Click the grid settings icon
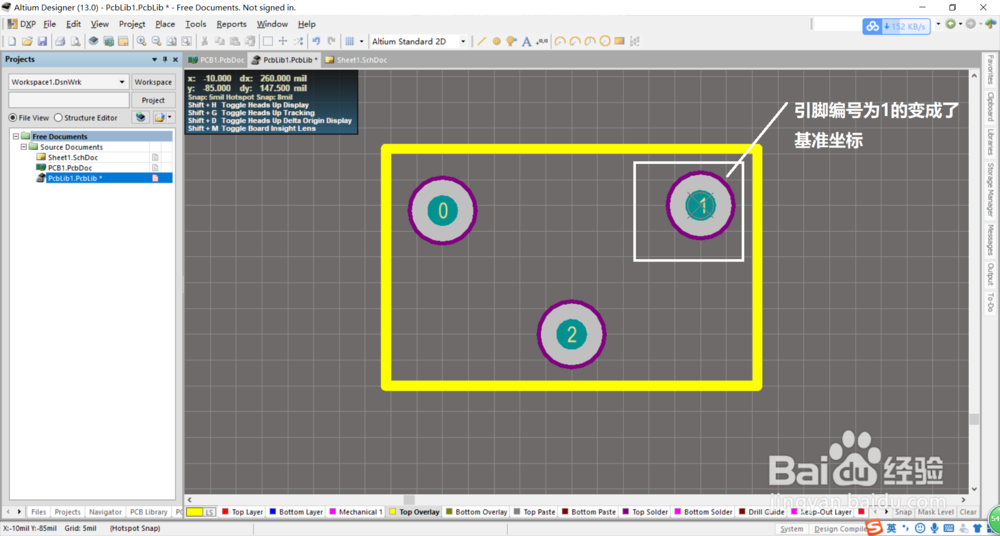This screenshot has height=536, width=1000. [349, 41]
